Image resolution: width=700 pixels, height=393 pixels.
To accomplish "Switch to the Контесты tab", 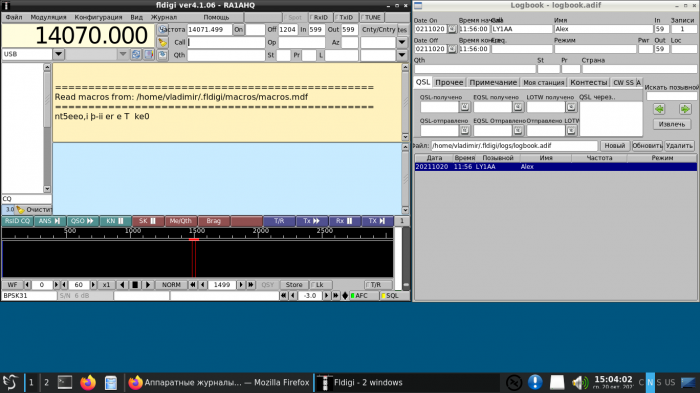I will [x=588, y=82].
